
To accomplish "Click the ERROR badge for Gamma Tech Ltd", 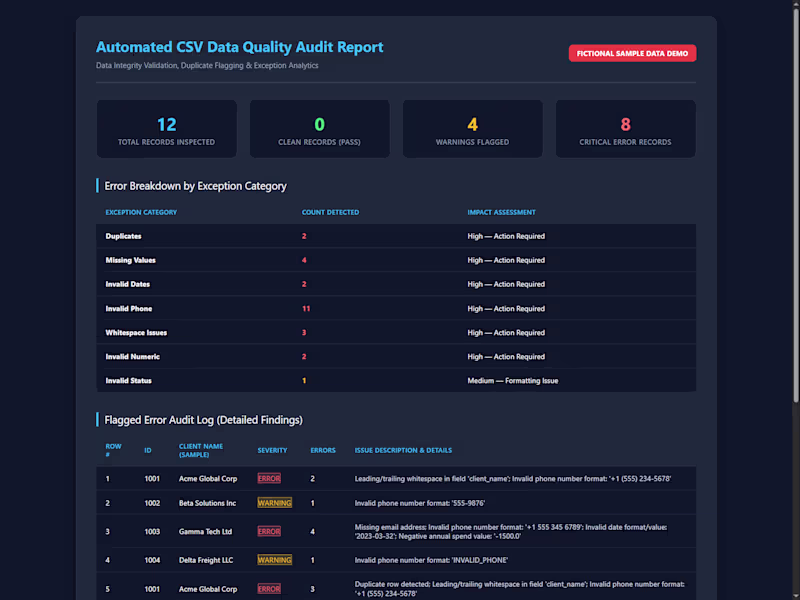I will point(269,532).
